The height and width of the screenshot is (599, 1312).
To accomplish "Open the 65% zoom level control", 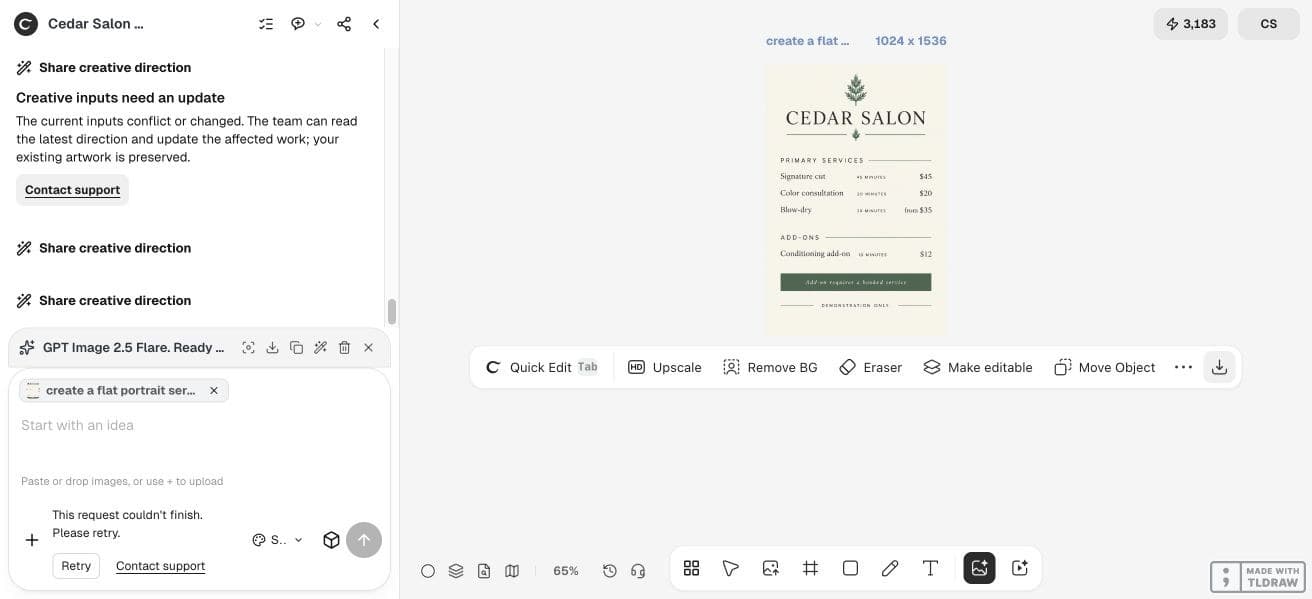I will pyautogui.click(x=566, y=571).
